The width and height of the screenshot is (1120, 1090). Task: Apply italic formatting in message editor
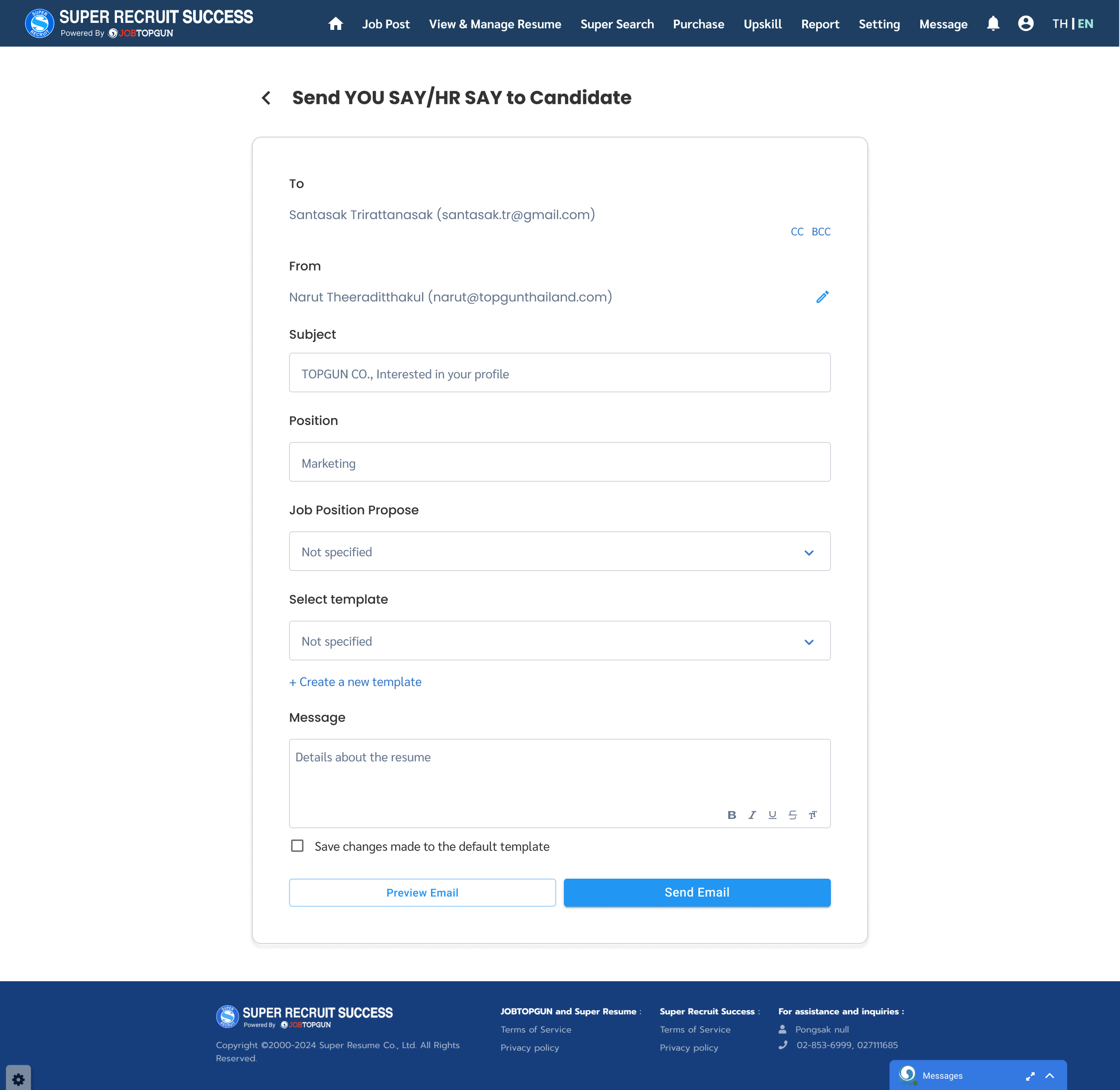pos(752,815)
